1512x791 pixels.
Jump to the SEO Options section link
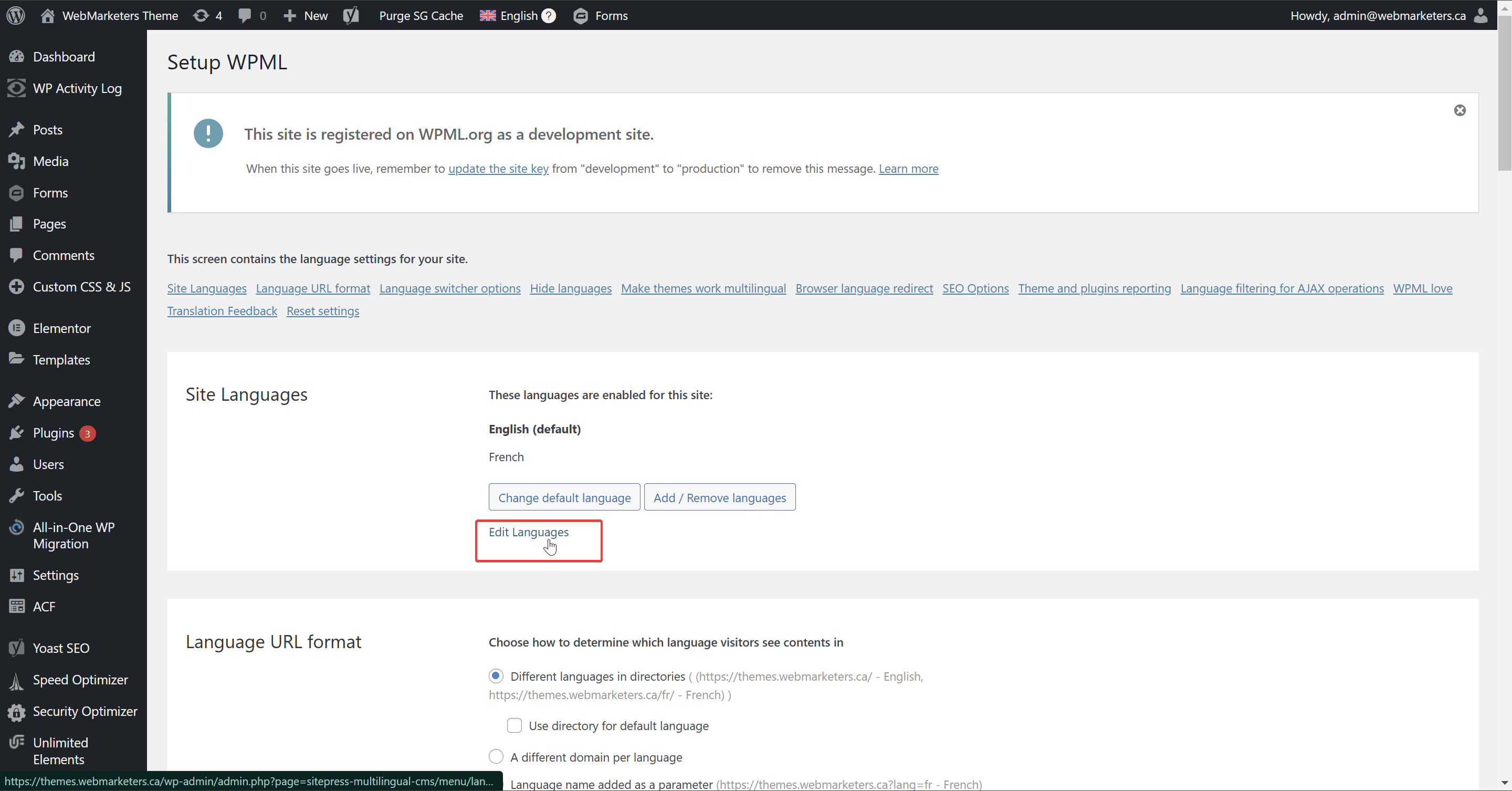[x=975, y=288]
